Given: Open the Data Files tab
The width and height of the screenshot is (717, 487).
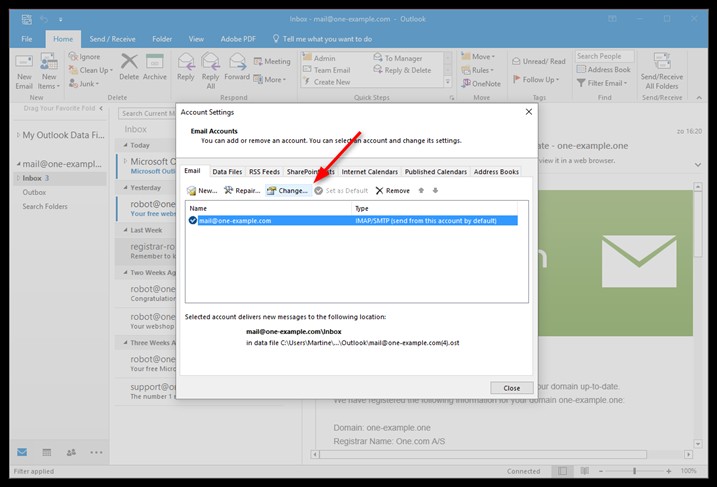Looking at the screenshot, I should click(227, 171).
